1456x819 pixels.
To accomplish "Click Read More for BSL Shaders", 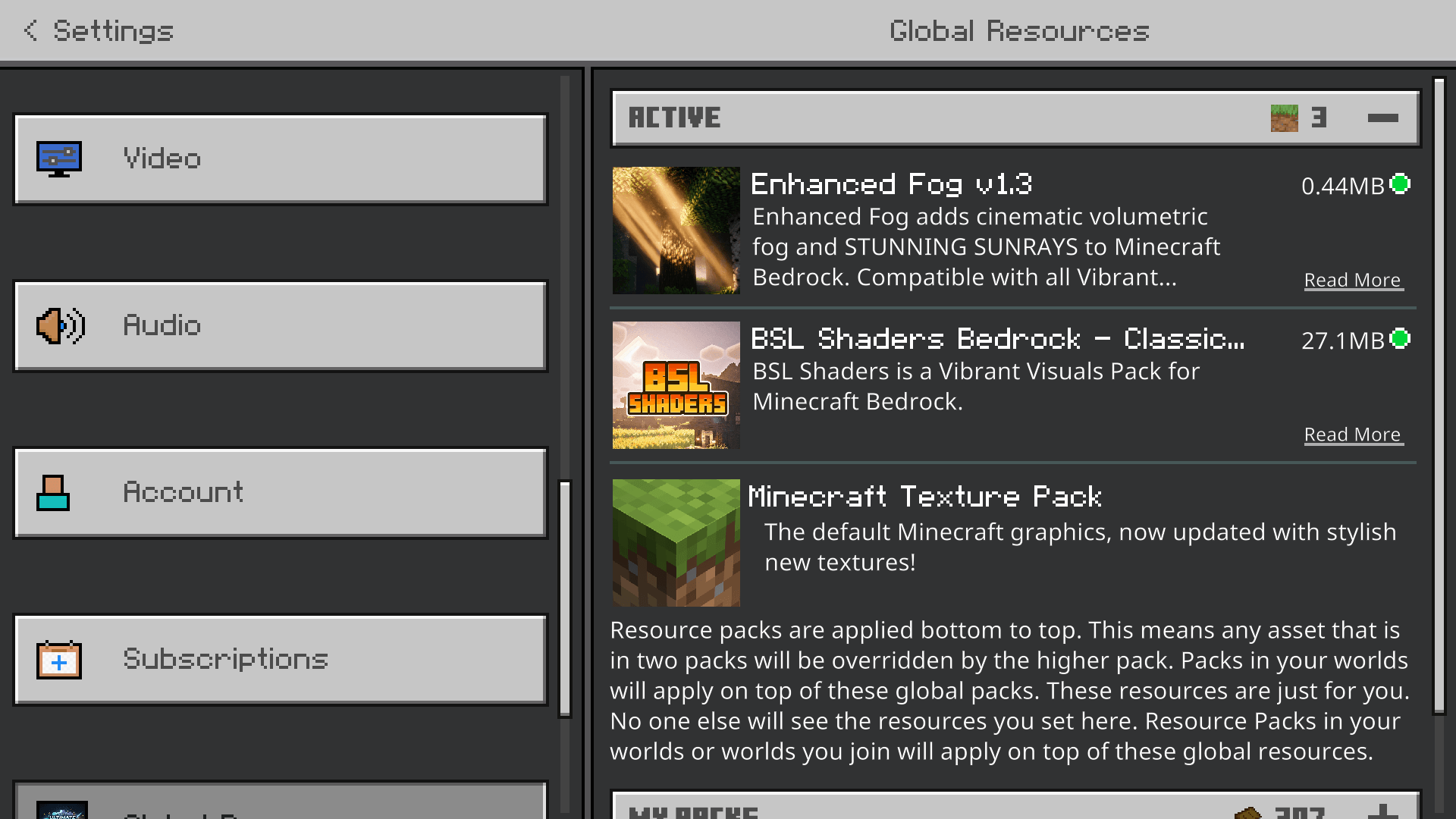I will point(1353,435).
